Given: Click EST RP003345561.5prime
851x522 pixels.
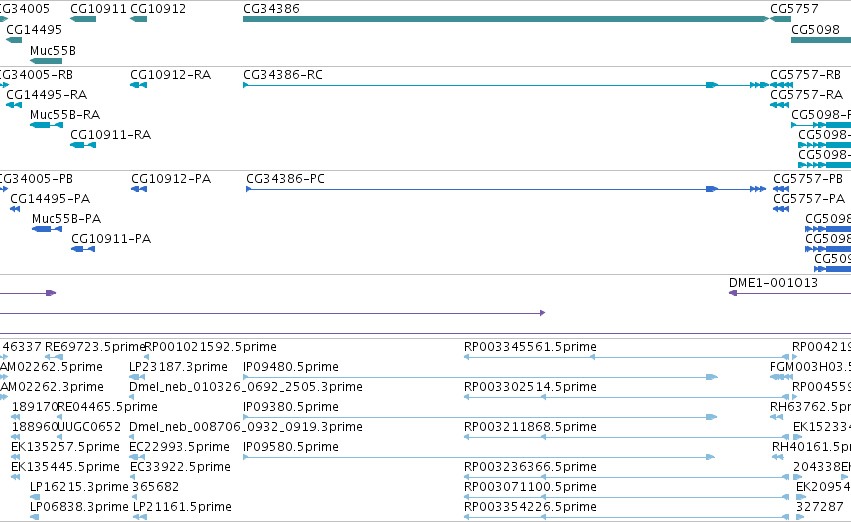Looking at the screenshot, I should (530, 347).
